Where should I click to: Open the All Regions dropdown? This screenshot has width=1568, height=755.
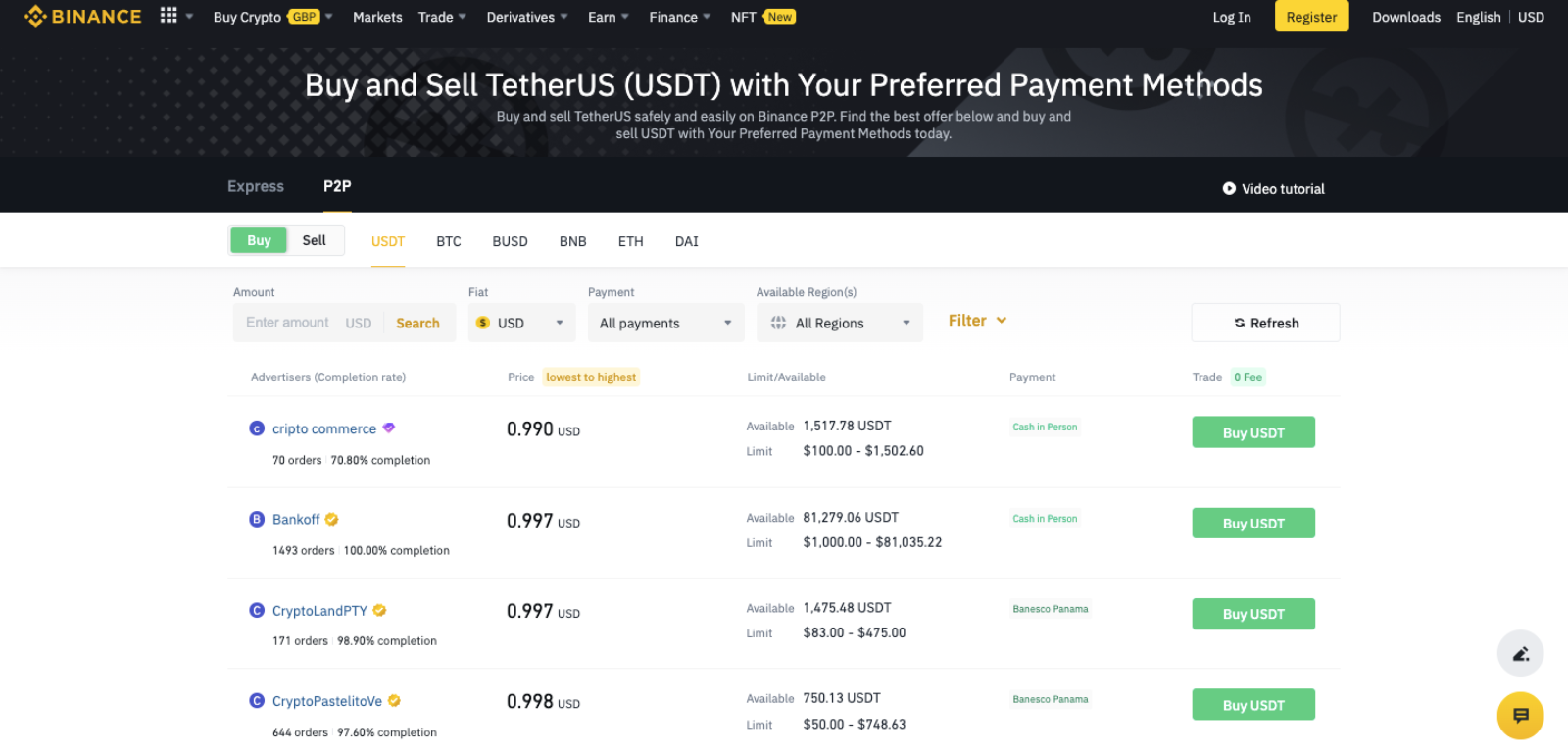coord(839,322)
